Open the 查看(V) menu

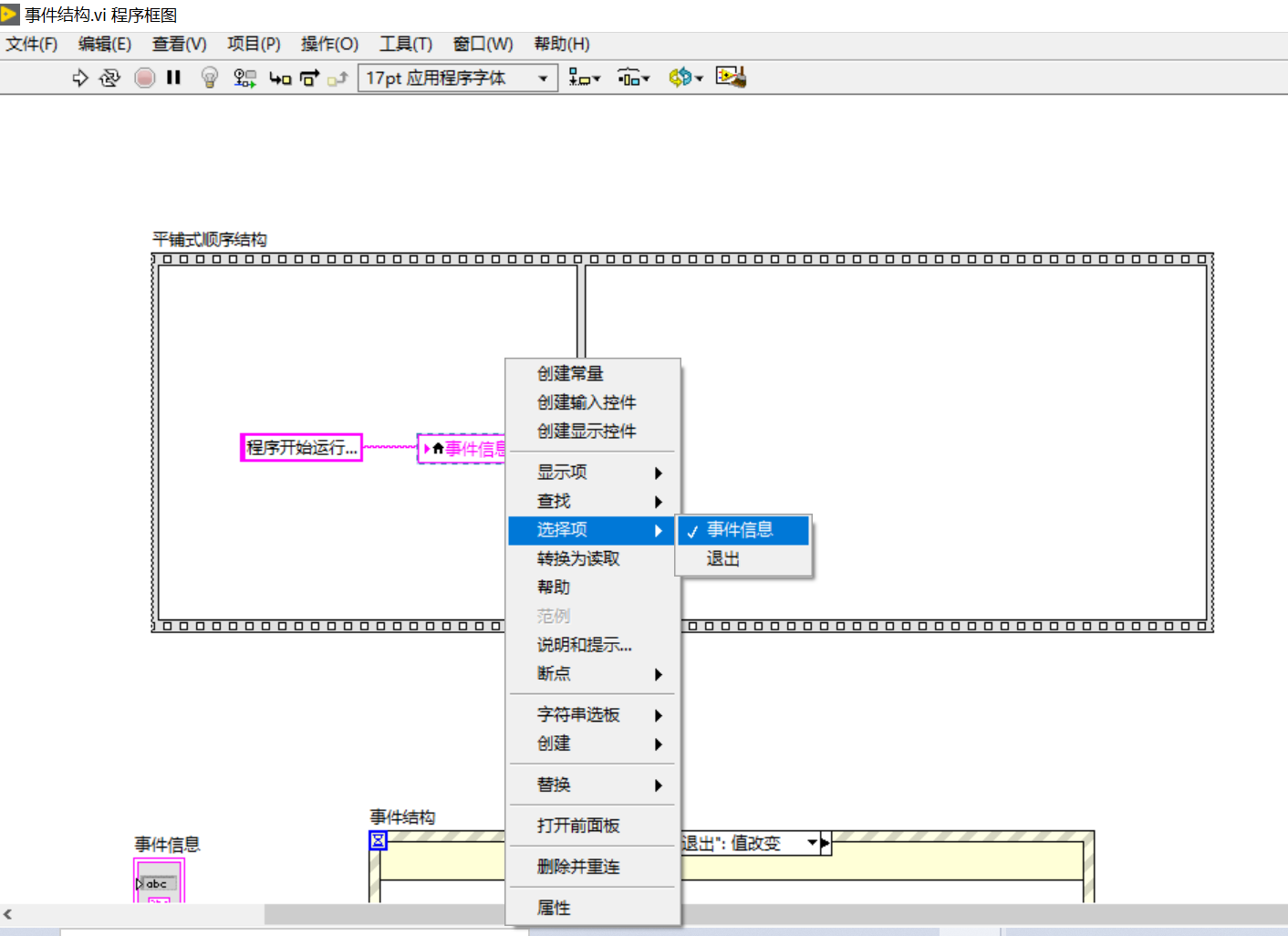pos(180,44)
